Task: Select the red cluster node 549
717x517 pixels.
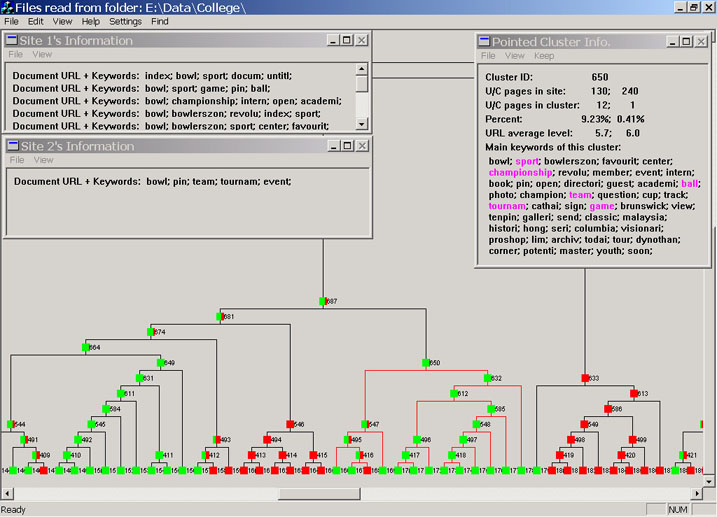Action: click(584, 424)
